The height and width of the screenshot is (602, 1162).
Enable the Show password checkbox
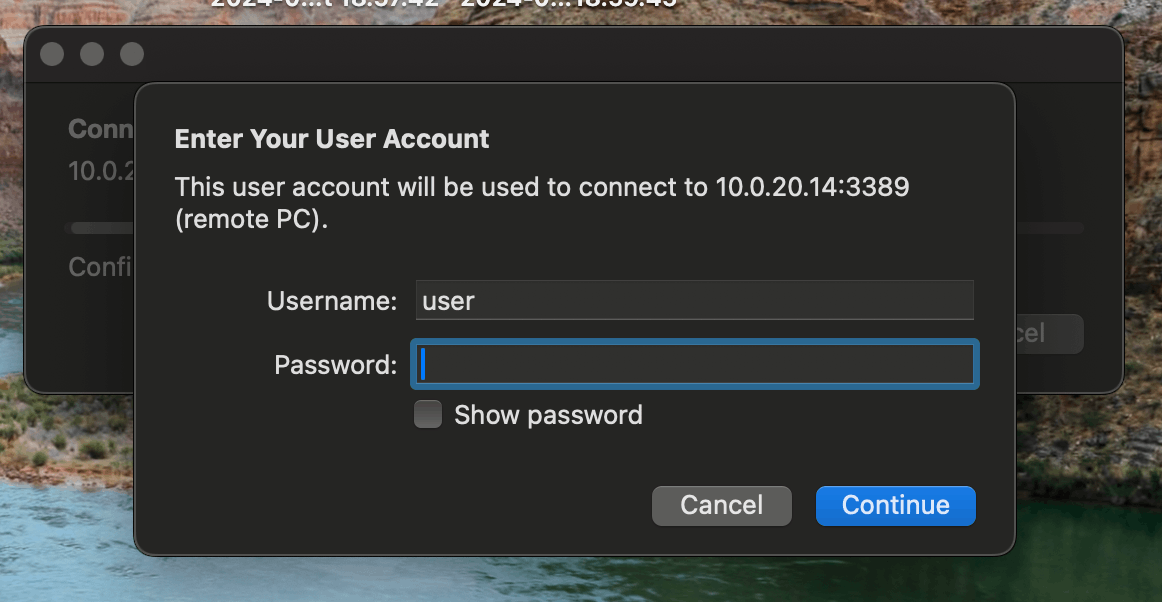428,414
